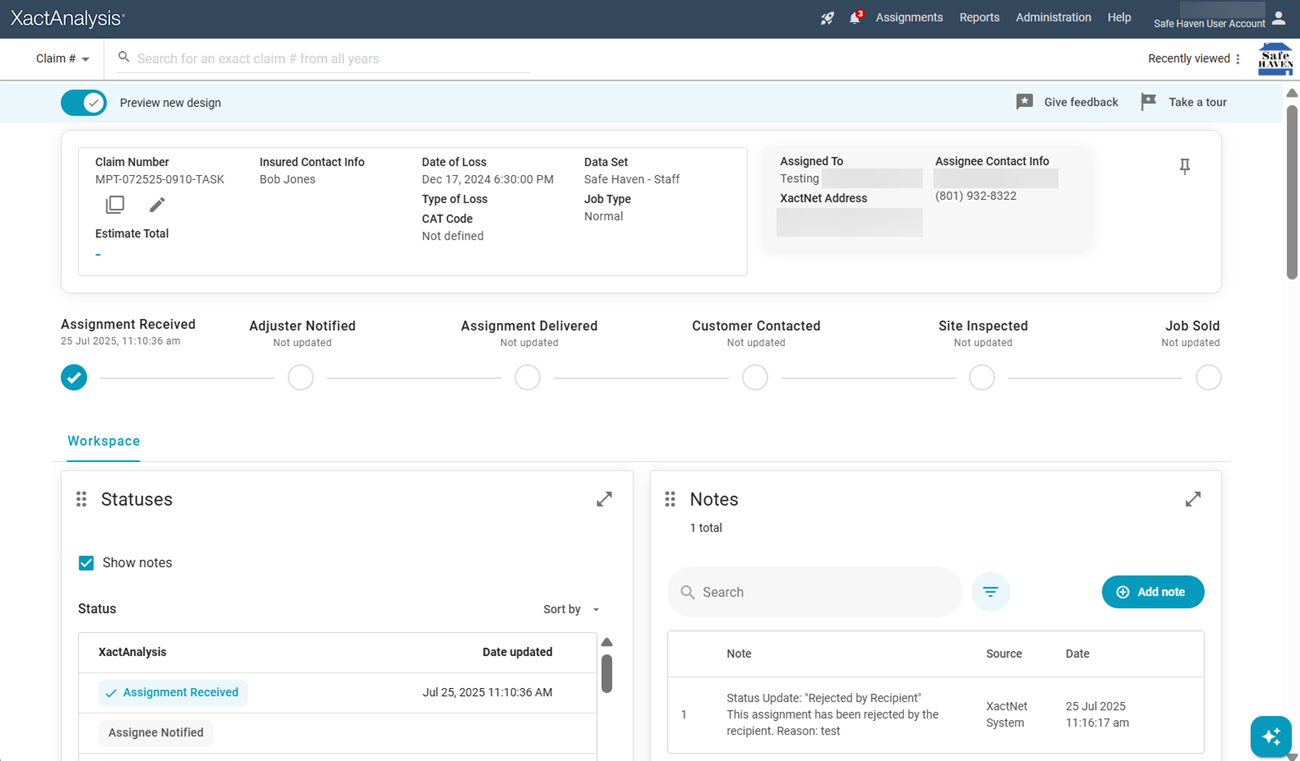The image size is (1300, 761).
Task: Uncheck the Show notes checkbox
Action: 87,563
